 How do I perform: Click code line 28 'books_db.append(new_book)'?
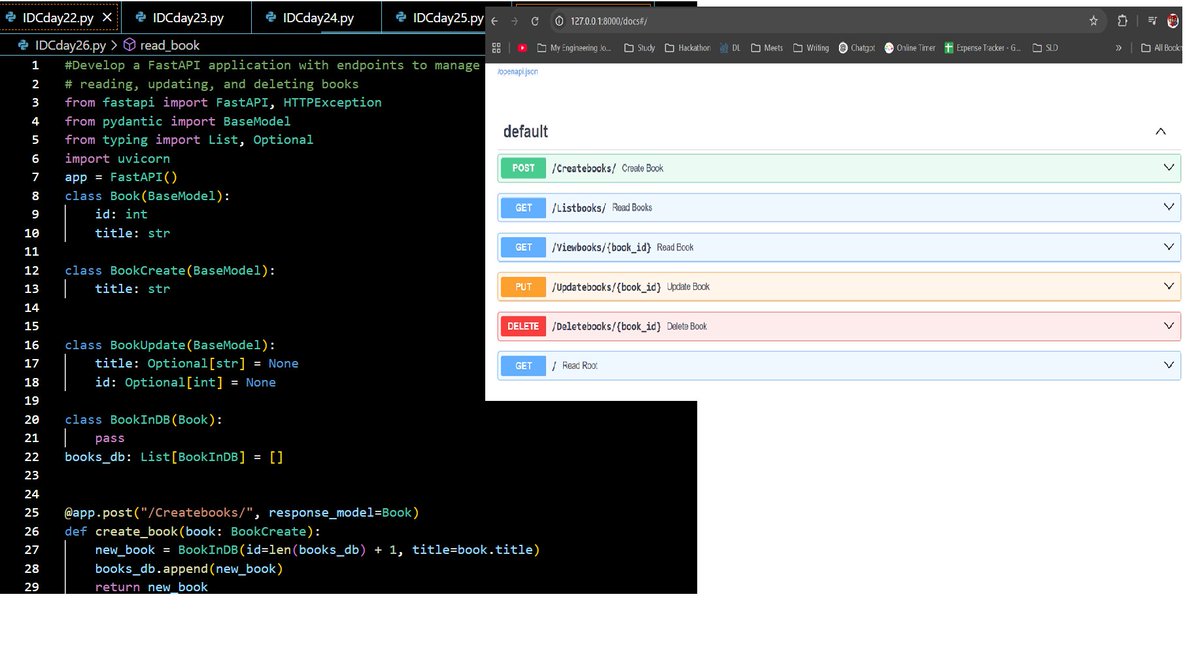[x=189, y=568]
